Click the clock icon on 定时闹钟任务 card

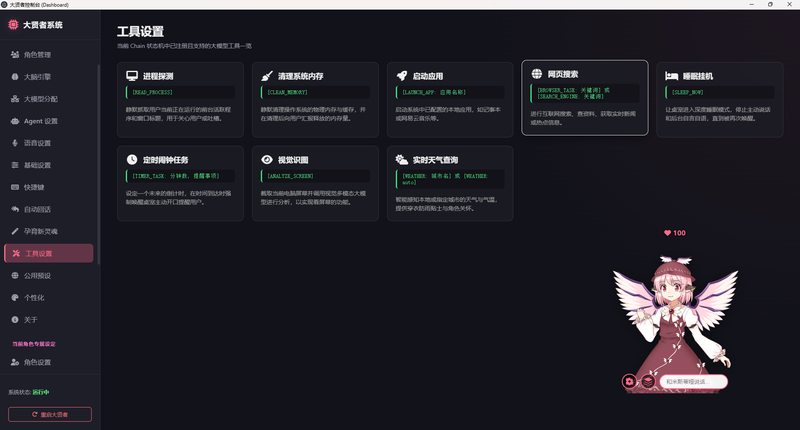coord(132,160)
